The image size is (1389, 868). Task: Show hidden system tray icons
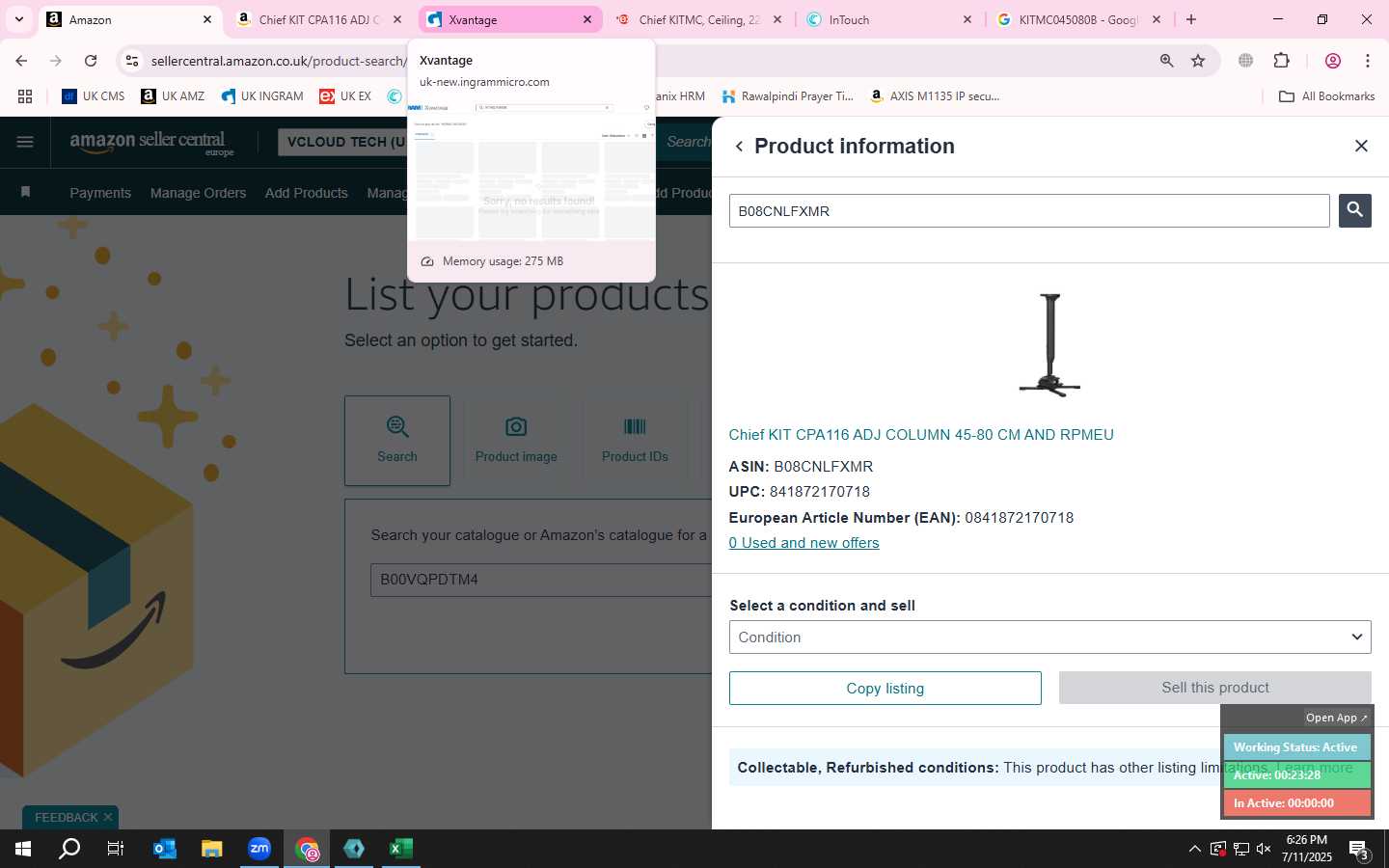[1194, 850]
